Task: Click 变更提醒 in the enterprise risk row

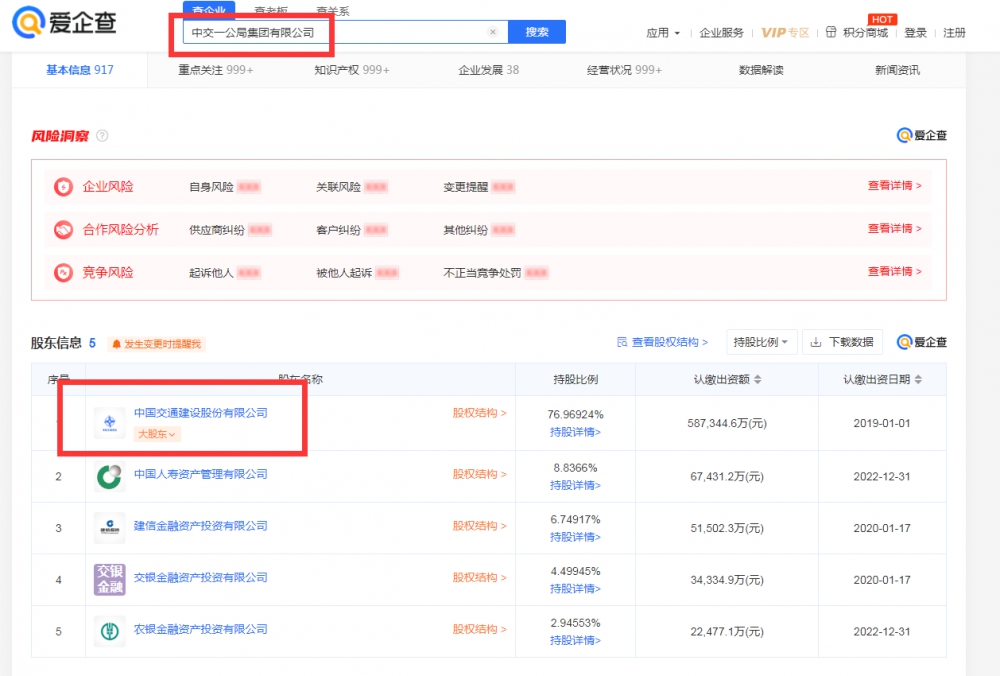Action: click(x=466, y=187)
